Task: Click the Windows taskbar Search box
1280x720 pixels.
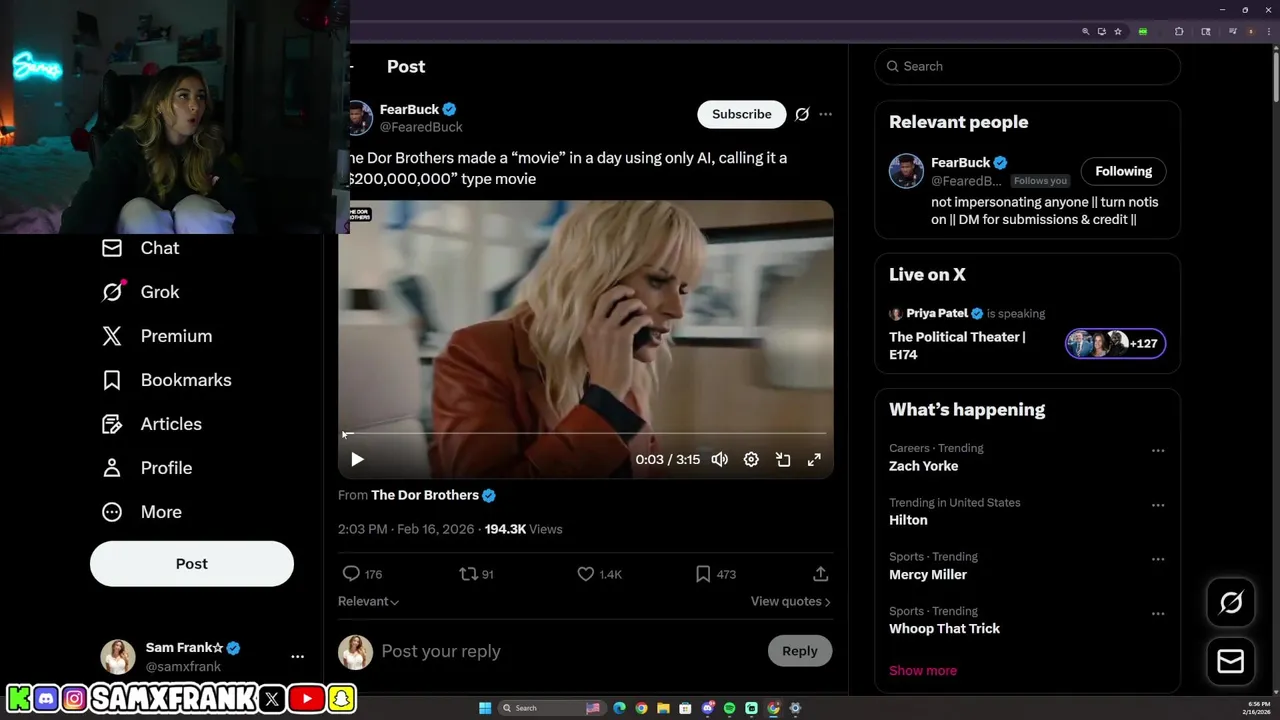Action: click(x=552, y=708)
